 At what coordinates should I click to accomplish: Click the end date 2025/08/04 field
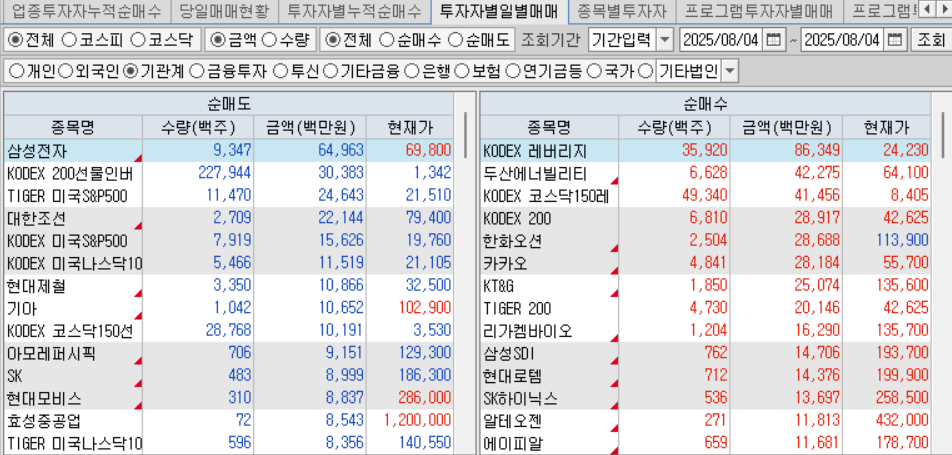844,41
